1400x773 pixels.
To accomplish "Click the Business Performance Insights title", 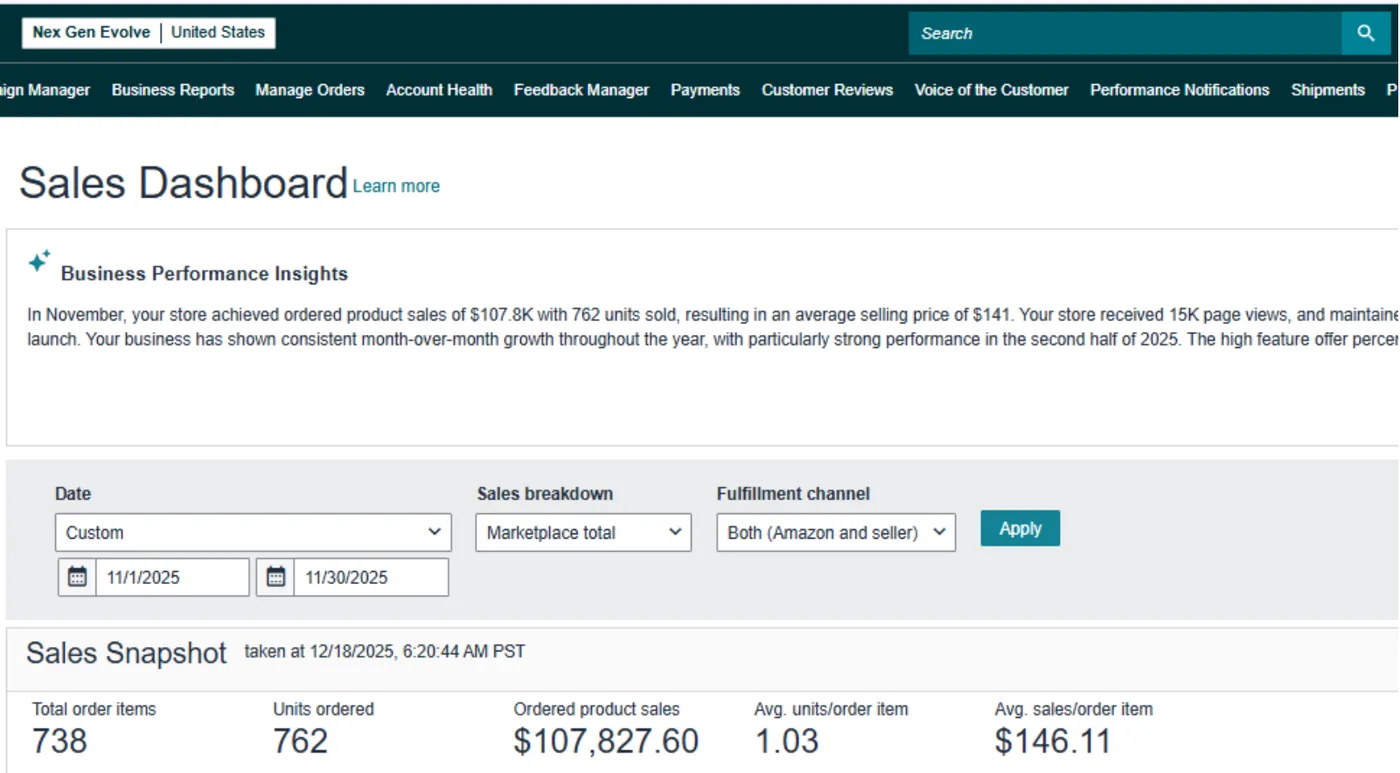I will pyautogui.click(x=204, y=274).
